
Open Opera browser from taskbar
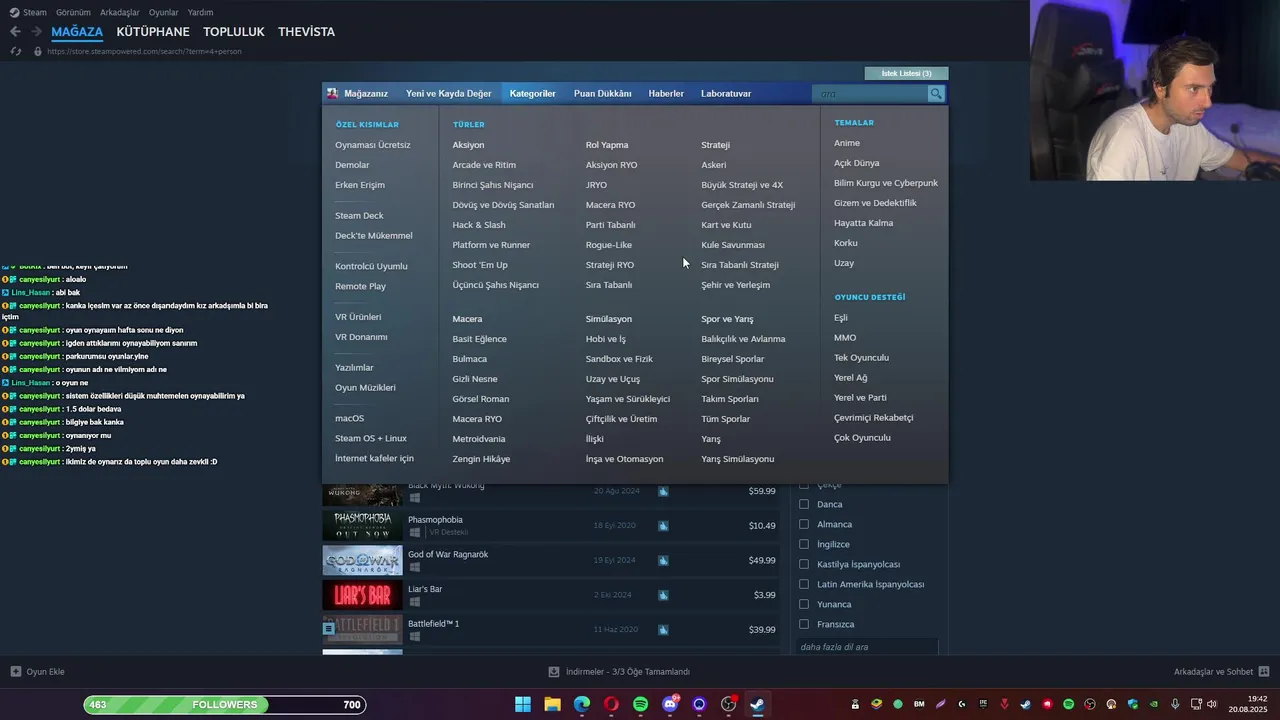[611, 704]
